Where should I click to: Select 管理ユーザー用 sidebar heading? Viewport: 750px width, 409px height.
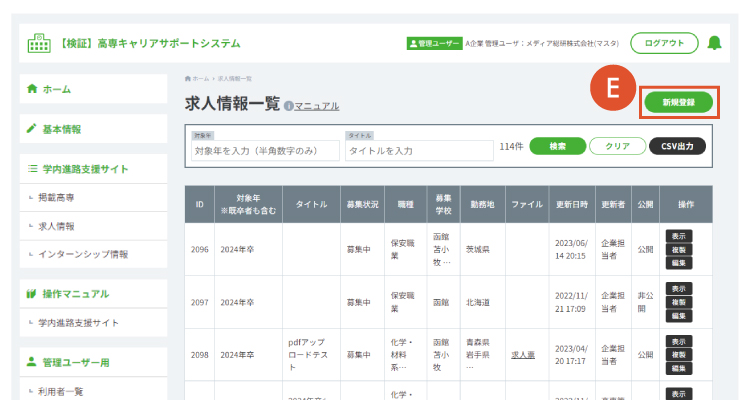93,362
